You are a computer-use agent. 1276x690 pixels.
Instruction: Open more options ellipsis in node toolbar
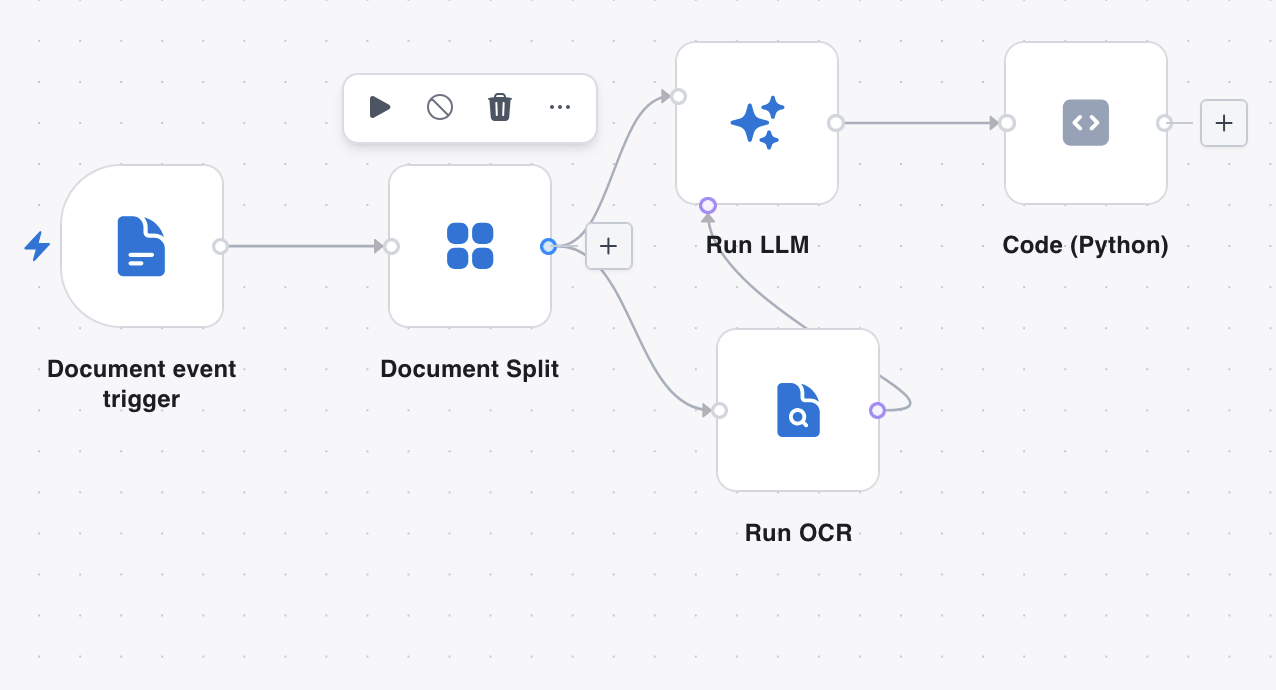(x=560, y=107)
